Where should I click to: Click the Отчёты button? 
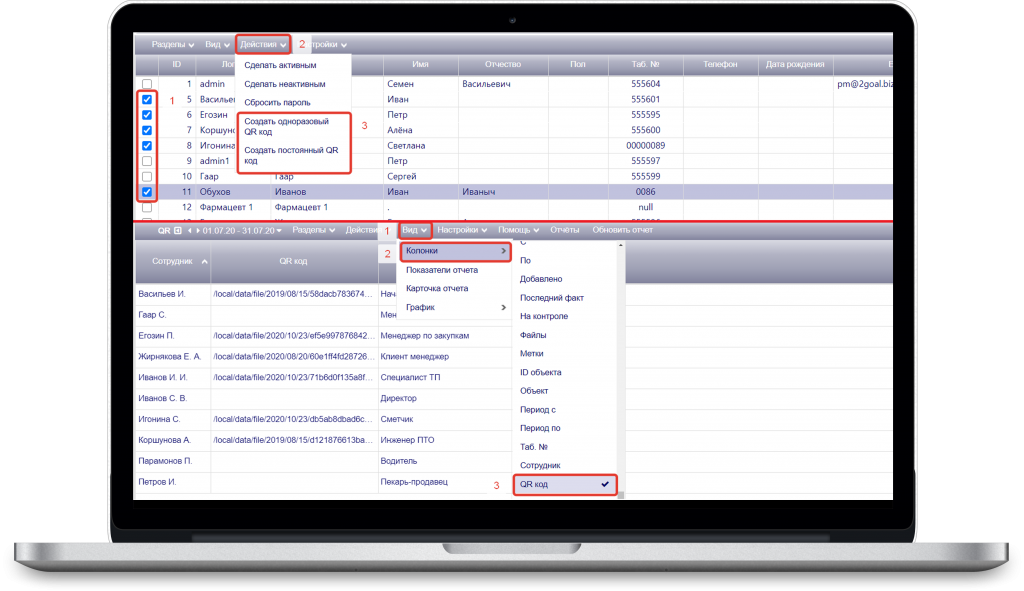564,230
